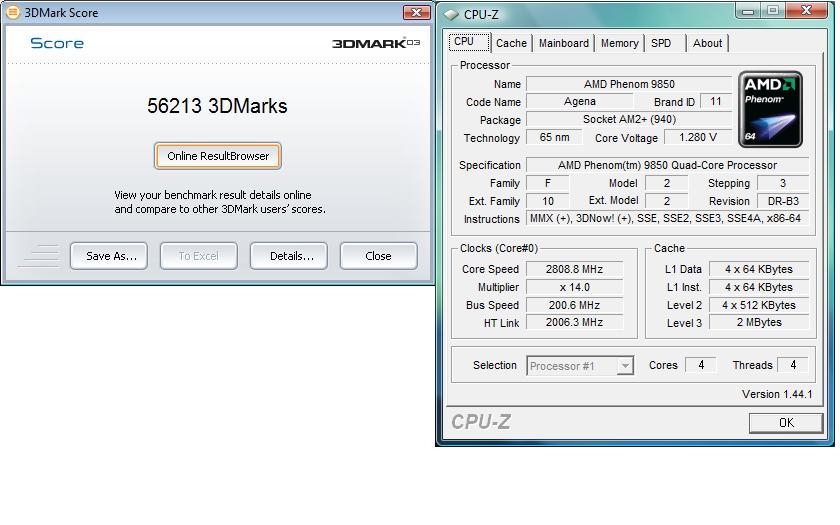Image resolution: width=840 pixels, height=525 pixels.
Task: Click the AMD Phenom 9850 name field
Action: (629, 84)
